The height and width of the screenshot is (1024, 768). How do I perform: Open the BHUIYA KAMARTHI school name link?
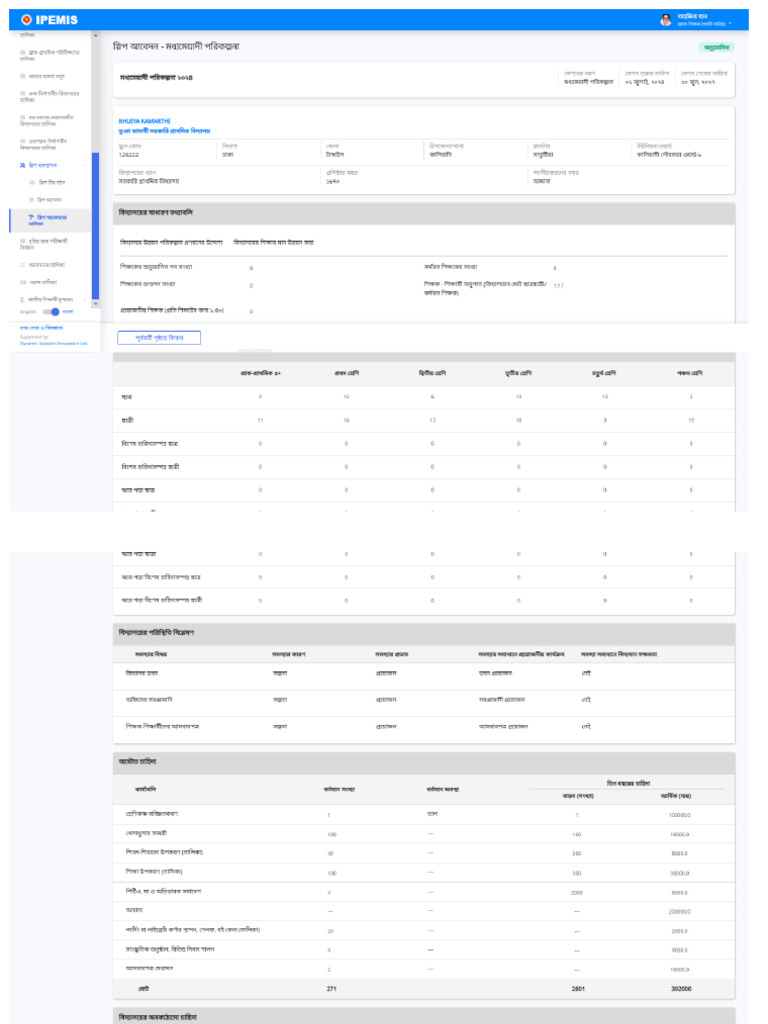pyautogui.click(x=144, y=121)
